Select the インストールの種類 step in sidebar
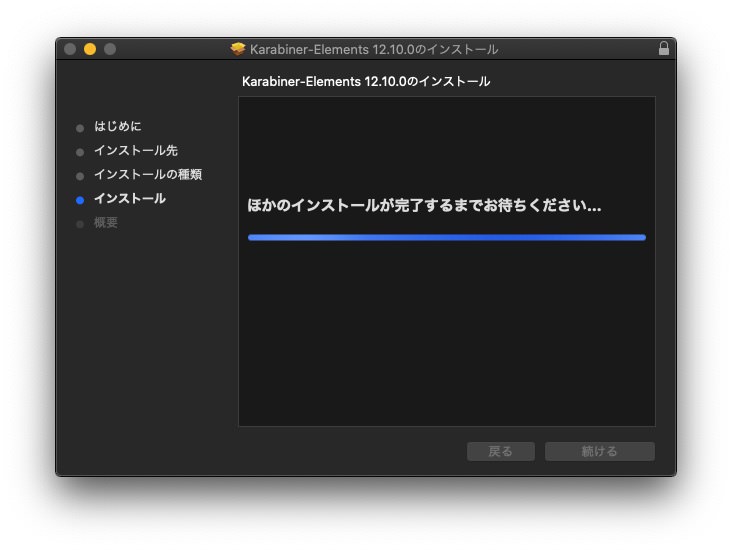Viewport: 732px width, 550px height. (148, 175)
